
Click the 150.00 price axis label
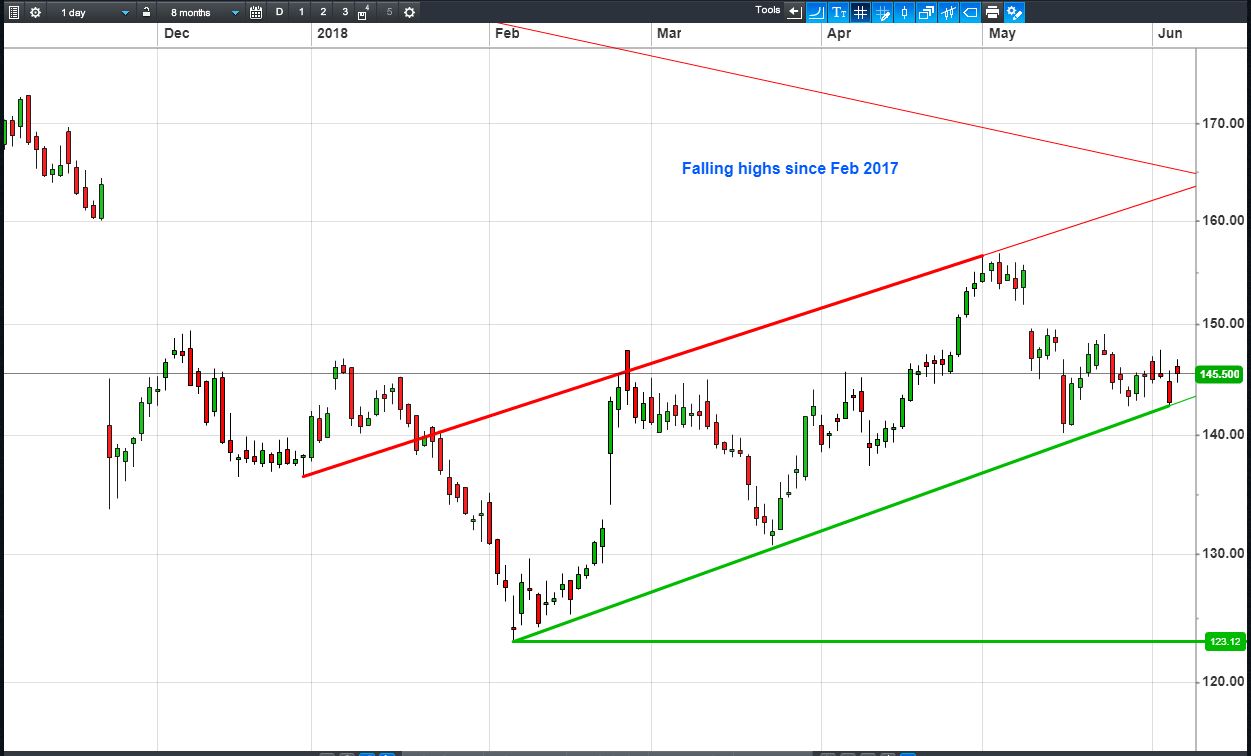tap(1223, 324)
